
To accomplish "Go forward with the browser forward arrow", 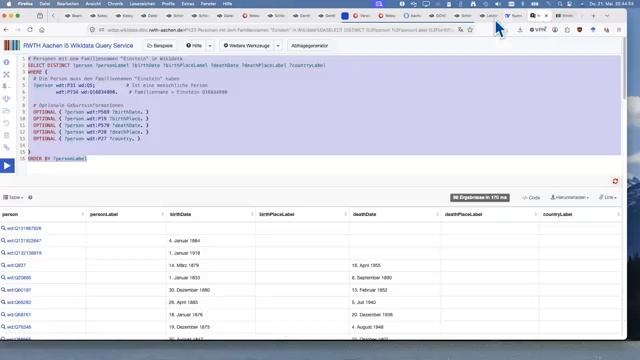I will 18,30.
